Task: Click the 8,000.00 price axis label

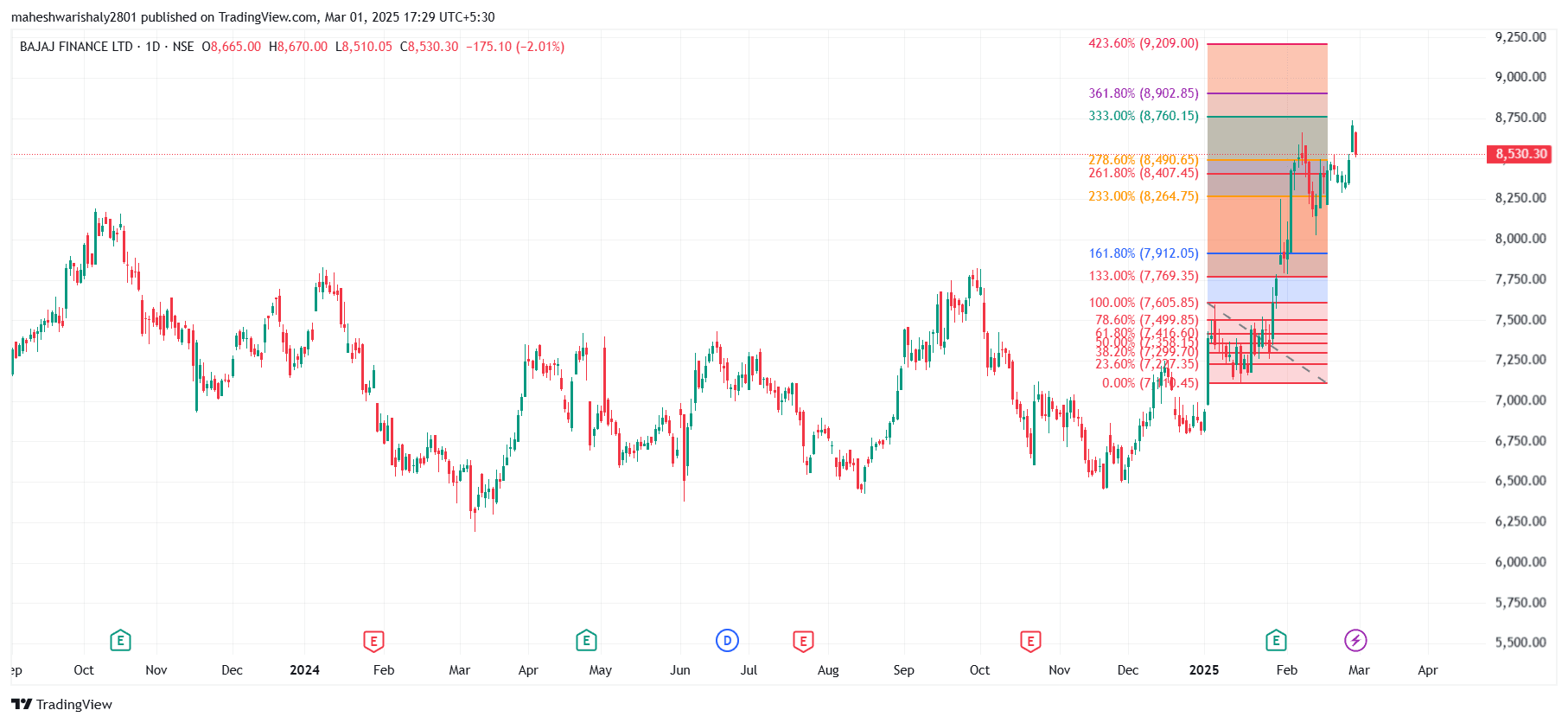Action: click(x=1520, y=239)
